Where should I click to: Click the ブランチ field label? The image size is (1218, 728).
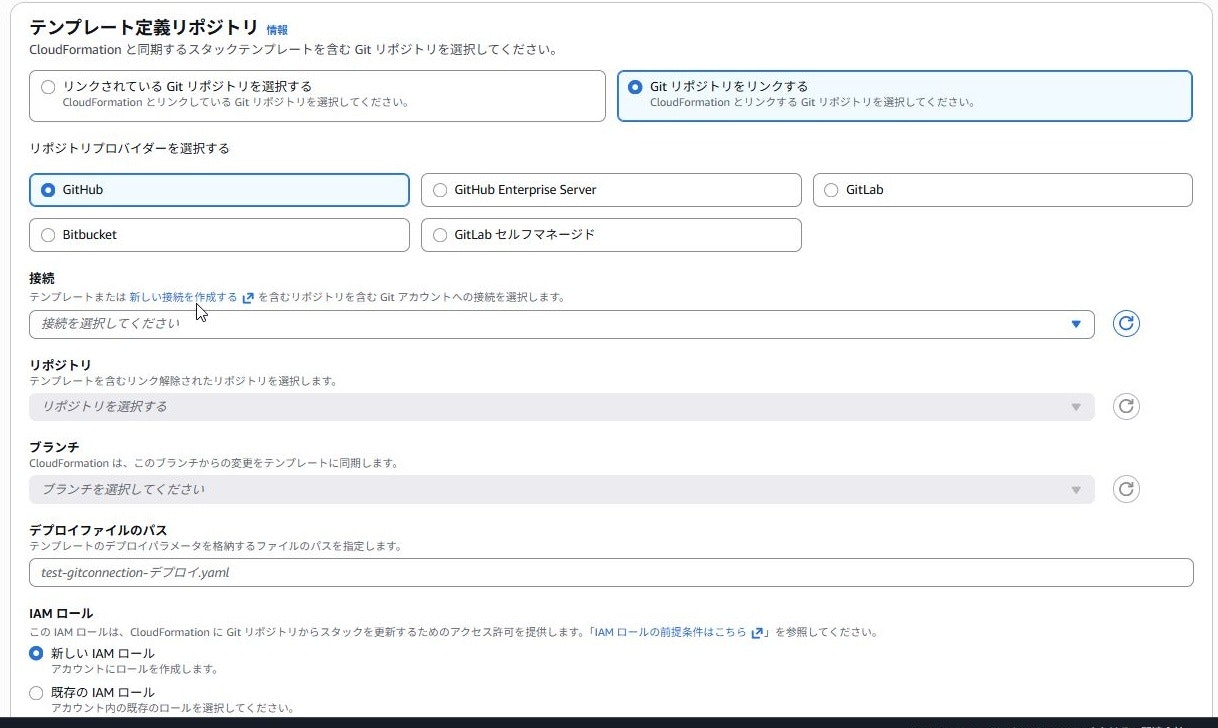[54, 447]
